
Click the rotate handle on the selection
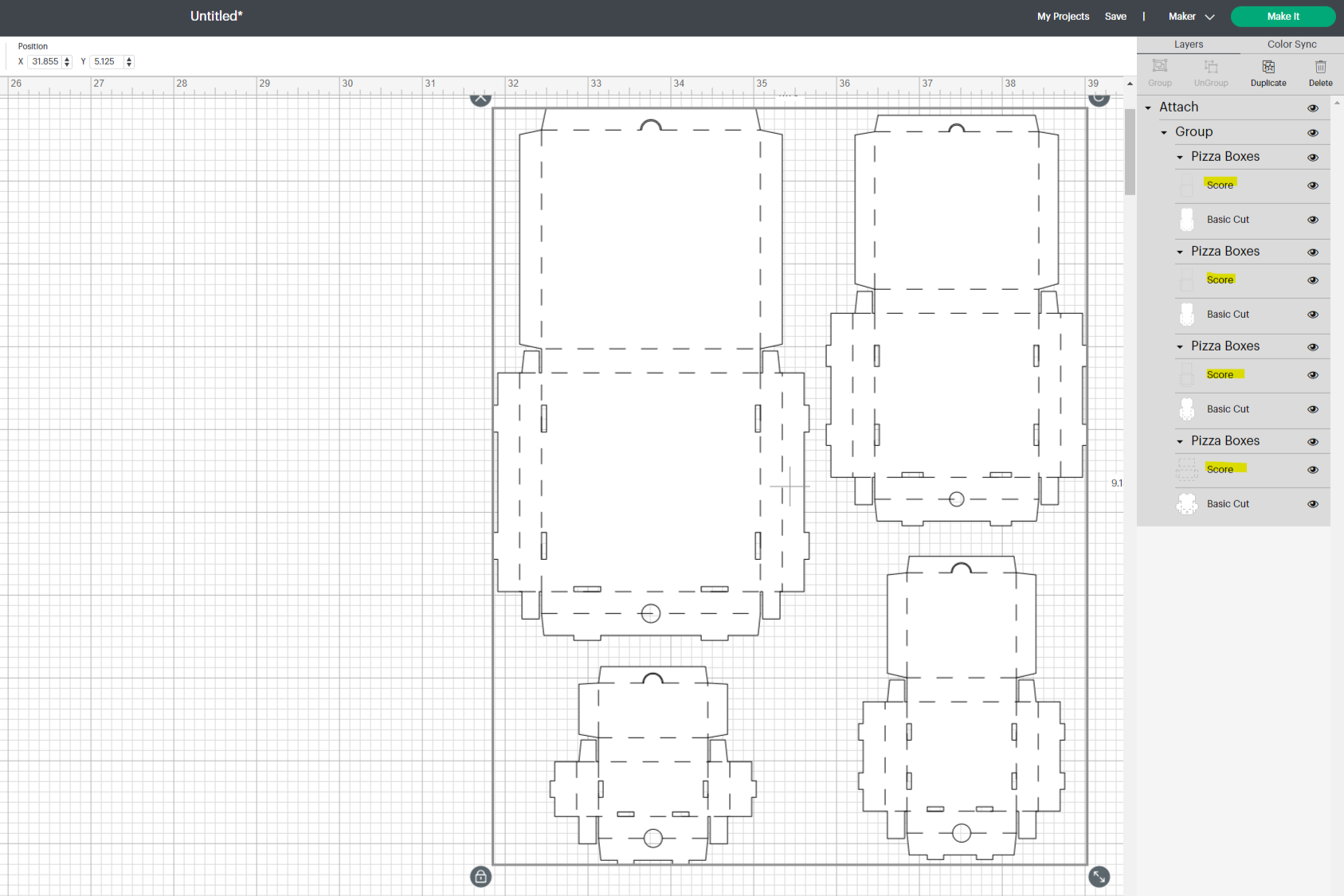tap(1099, 96)
